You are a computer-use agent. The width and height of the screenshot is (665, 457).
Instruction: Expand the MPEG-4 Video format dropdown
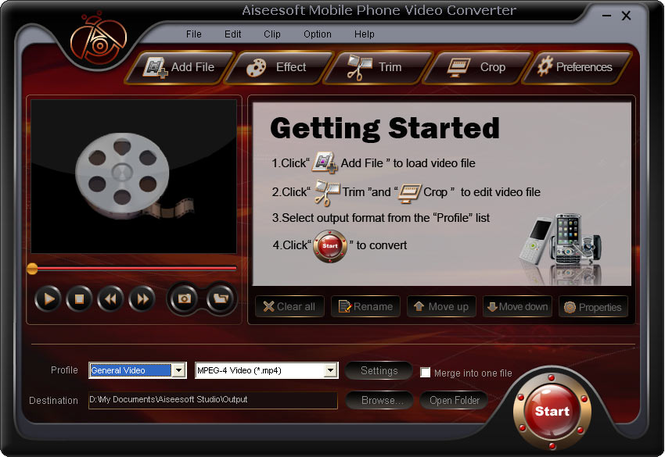(330, 371)
